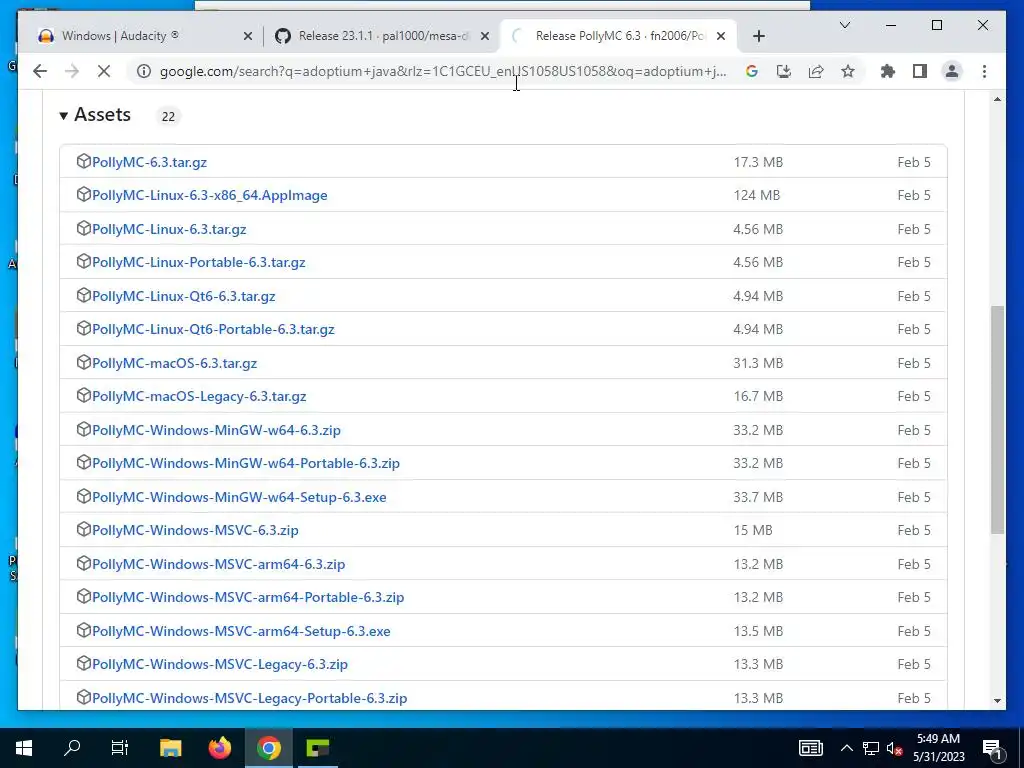Click the page vertical scrollbar thumb
1024x768 pixels.
pos(997,420)
